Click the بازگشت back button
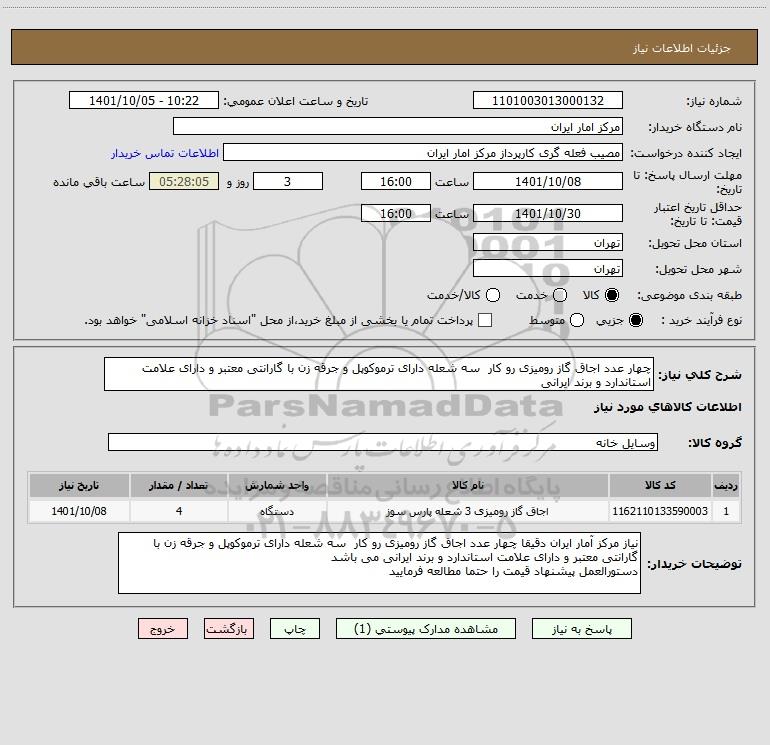The image size is (770, 745). pyautogui.click(x=229, y=629)
